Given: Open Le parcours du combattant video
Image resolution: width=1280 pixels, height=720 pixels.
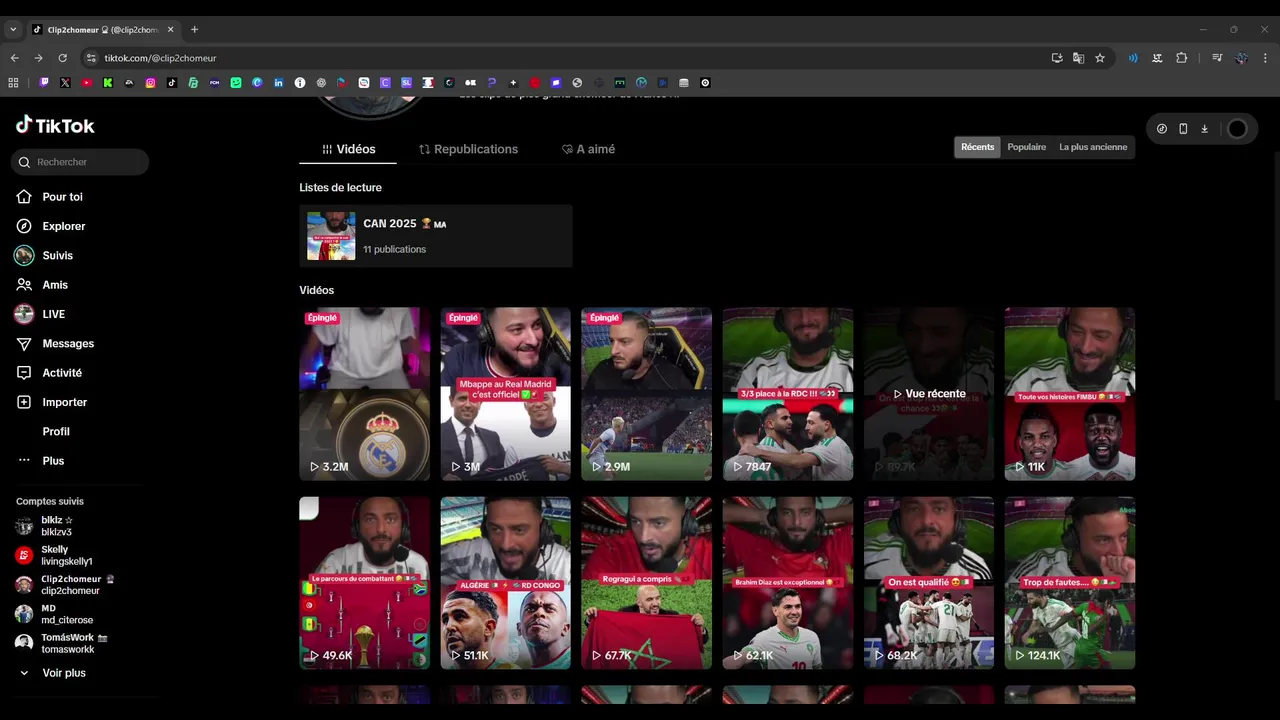Looking at the screenshot, I should [364, 583].
